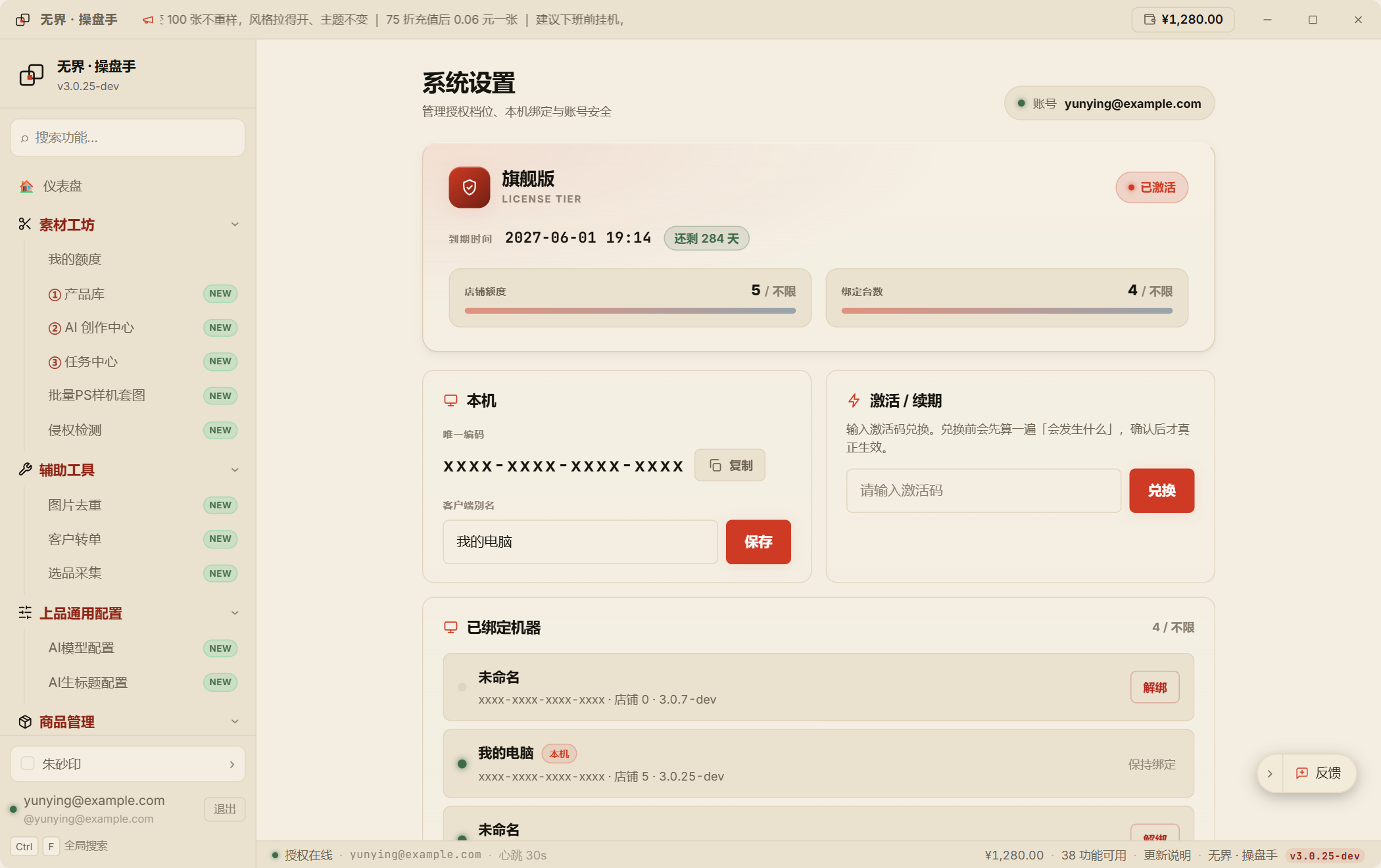Collapse the 辅助工具 section chevron

point(235,470)
